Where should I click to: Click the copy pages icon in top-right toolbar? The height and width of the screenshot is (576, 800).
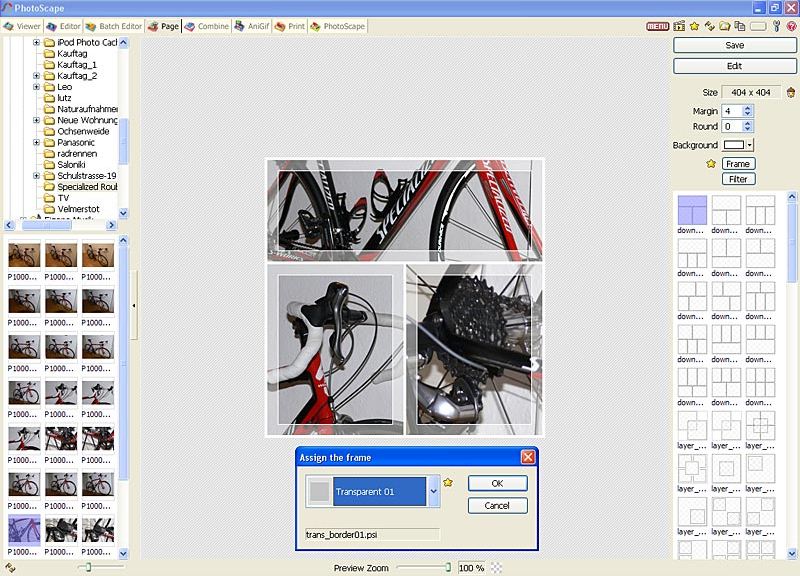click(740, 26)
